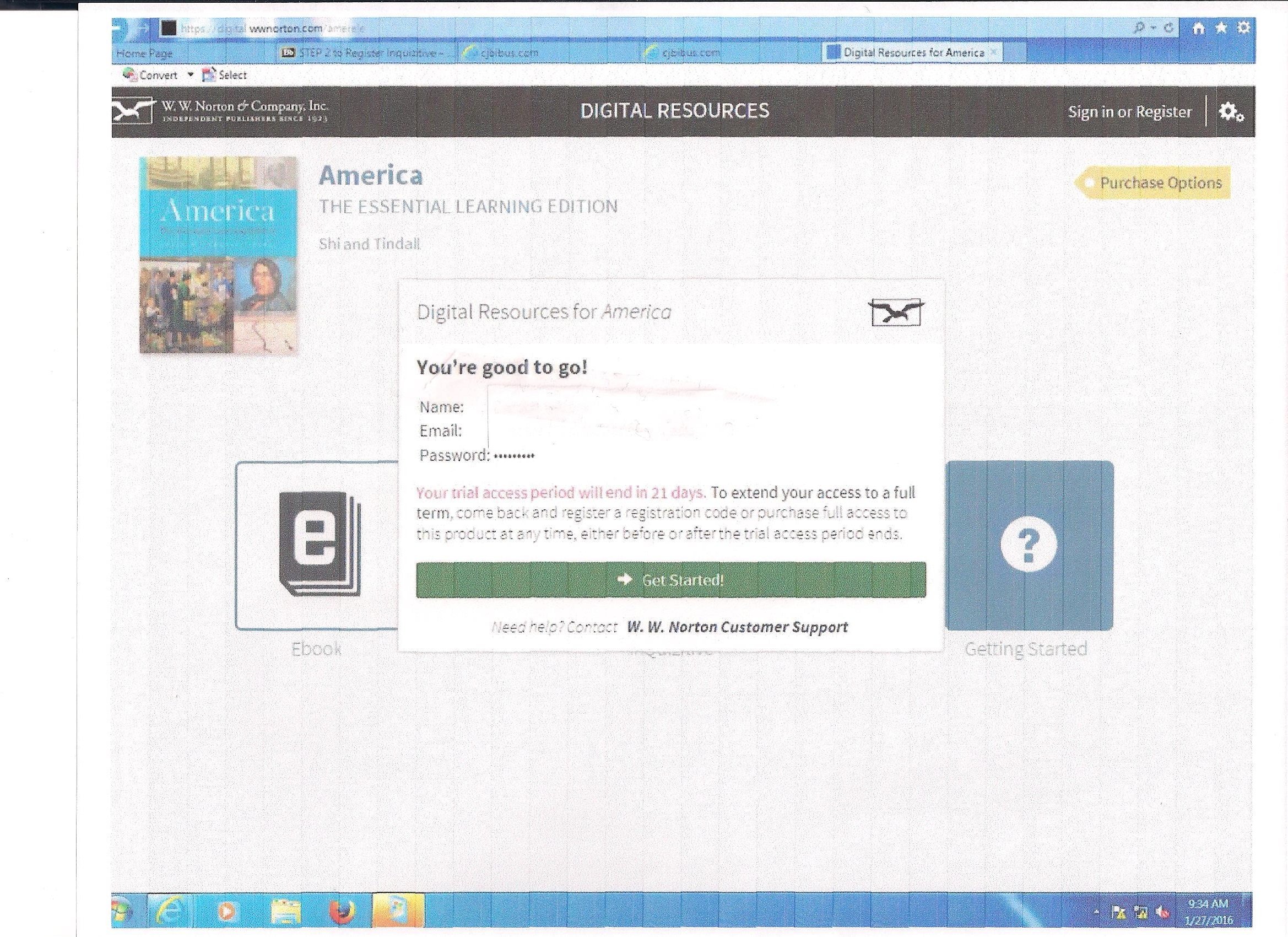Image resolution: width=1288 pixels, height=937 pixels.
Task: Click THE ESSENTIAL LEARNING EDITION subtitle
Action: (x=468, y=206)
